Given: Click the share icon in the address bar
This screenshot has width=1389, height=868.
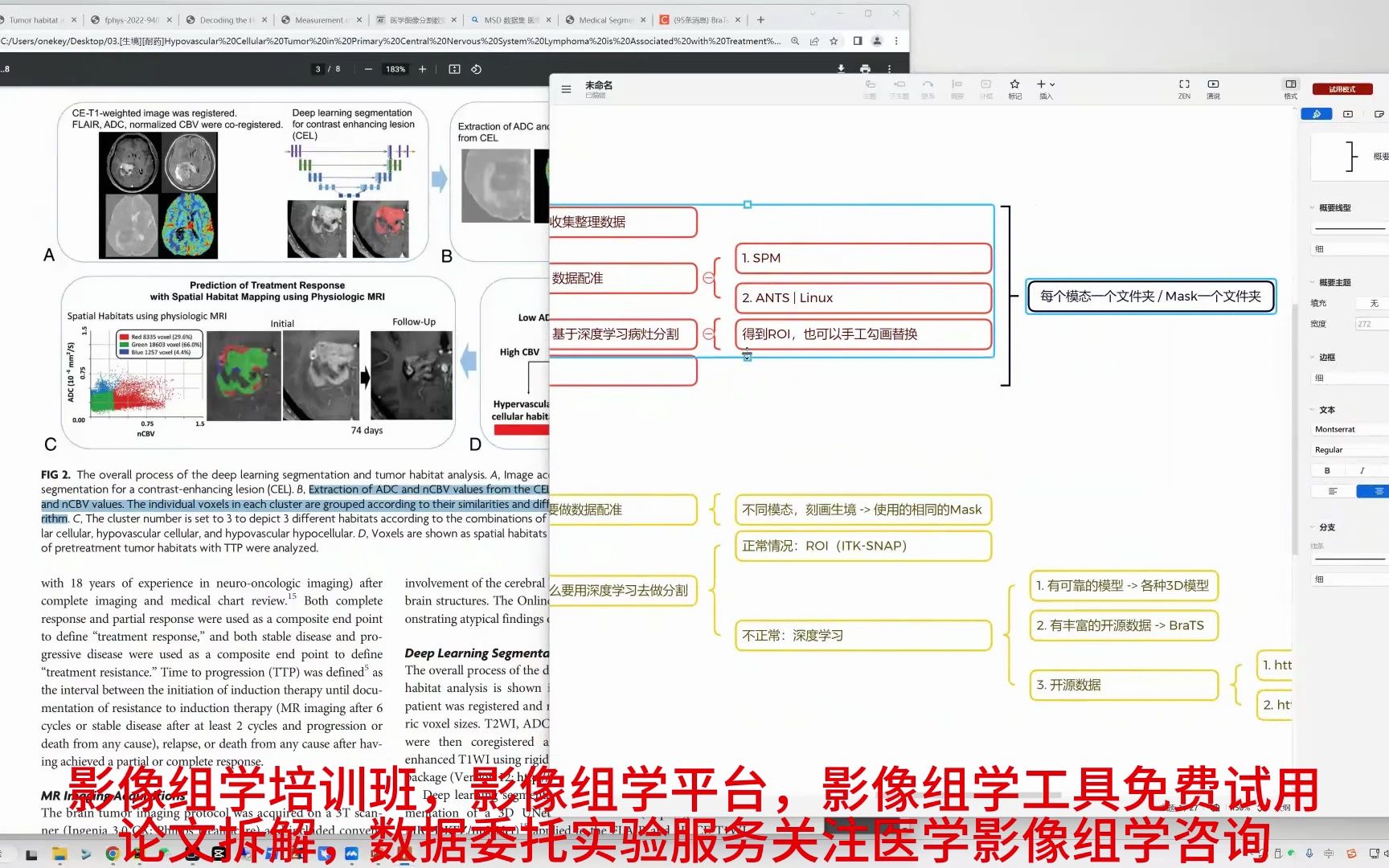Looking at the screenshot, I should pos(814,41).
